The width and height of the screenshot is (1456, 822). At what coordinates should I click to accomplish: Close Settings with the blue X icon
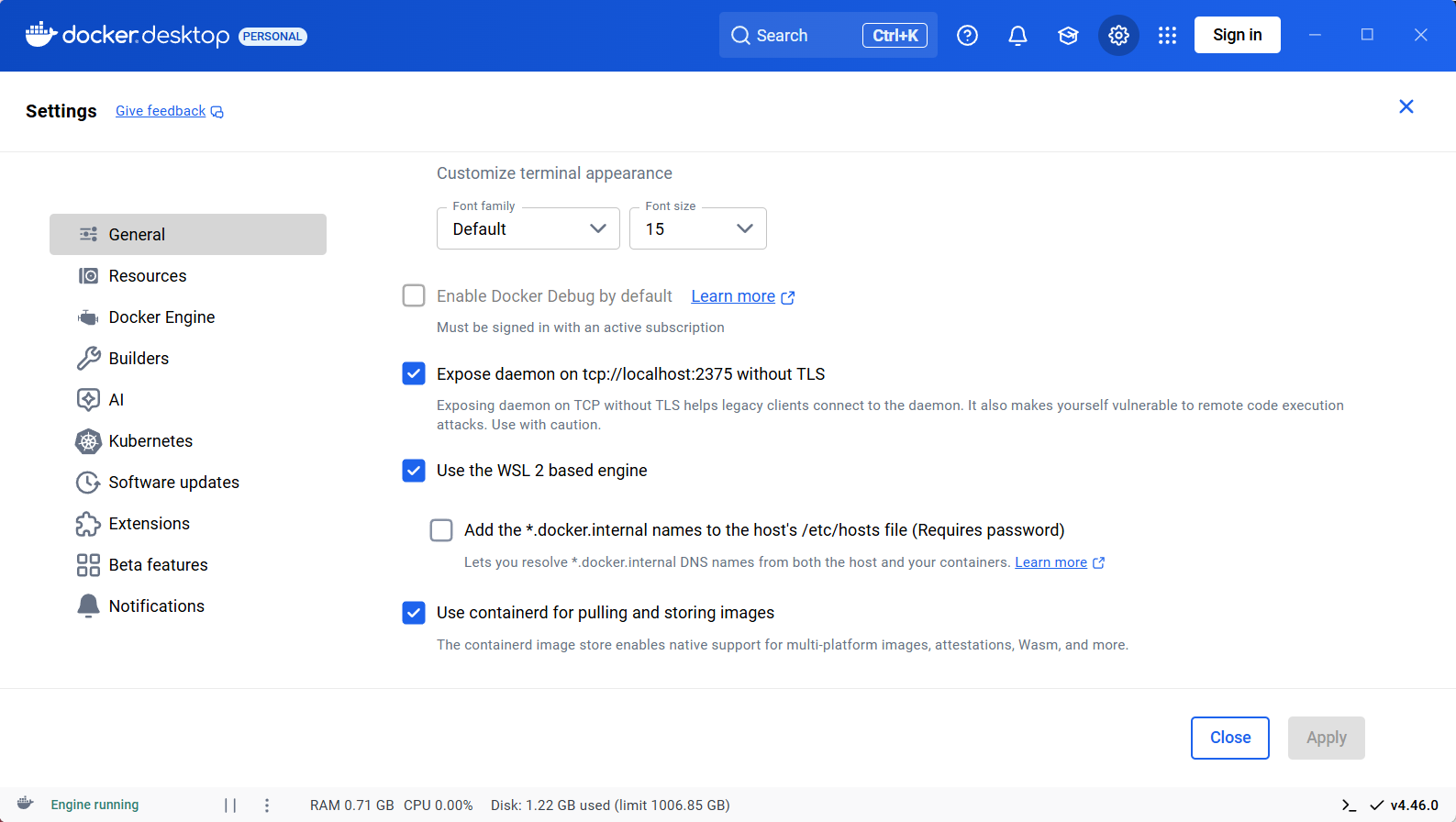(x=1406, y=107)
